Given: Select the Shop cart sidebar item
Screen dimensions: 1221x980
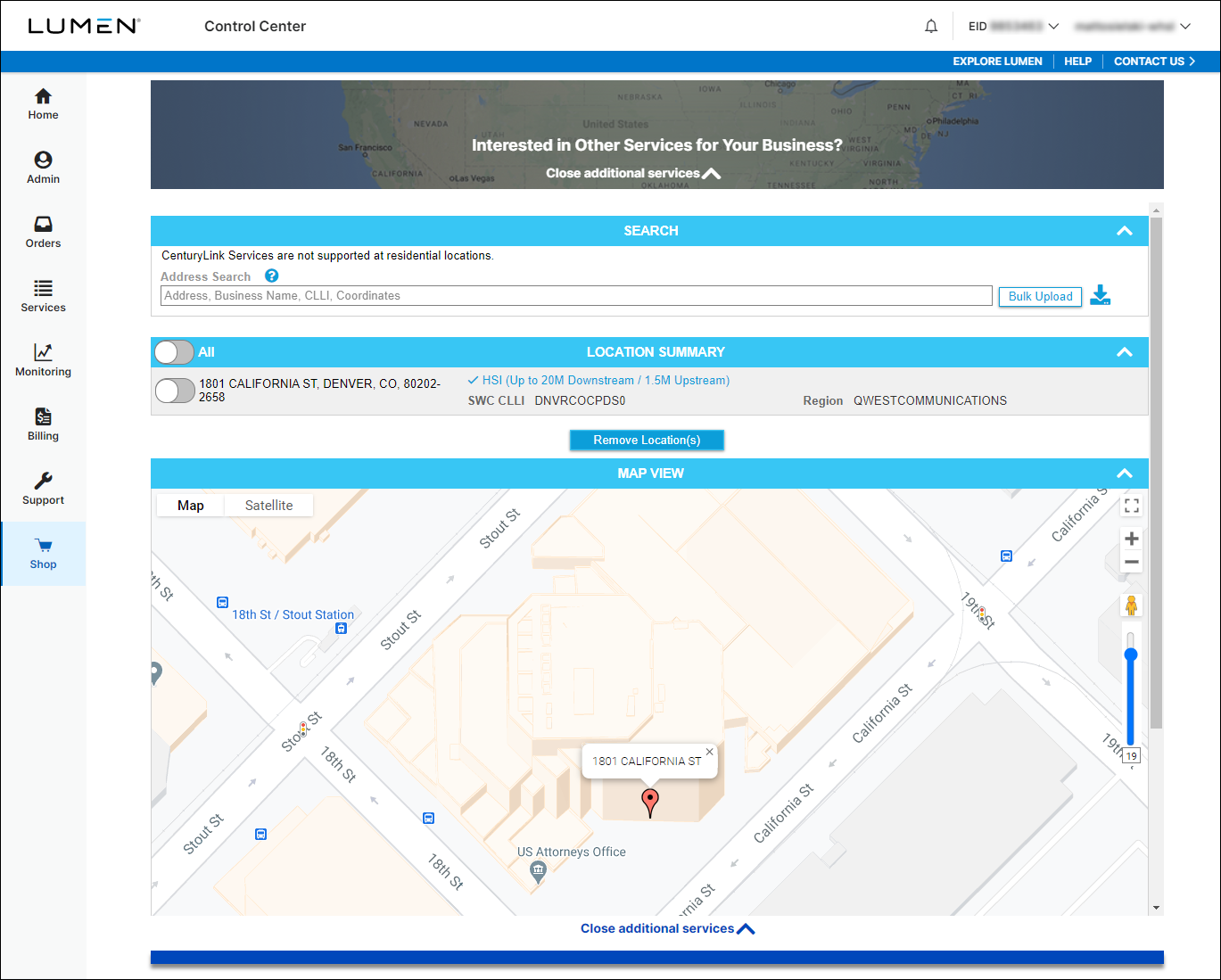Looking at the screenshot, I should [43, 554].
